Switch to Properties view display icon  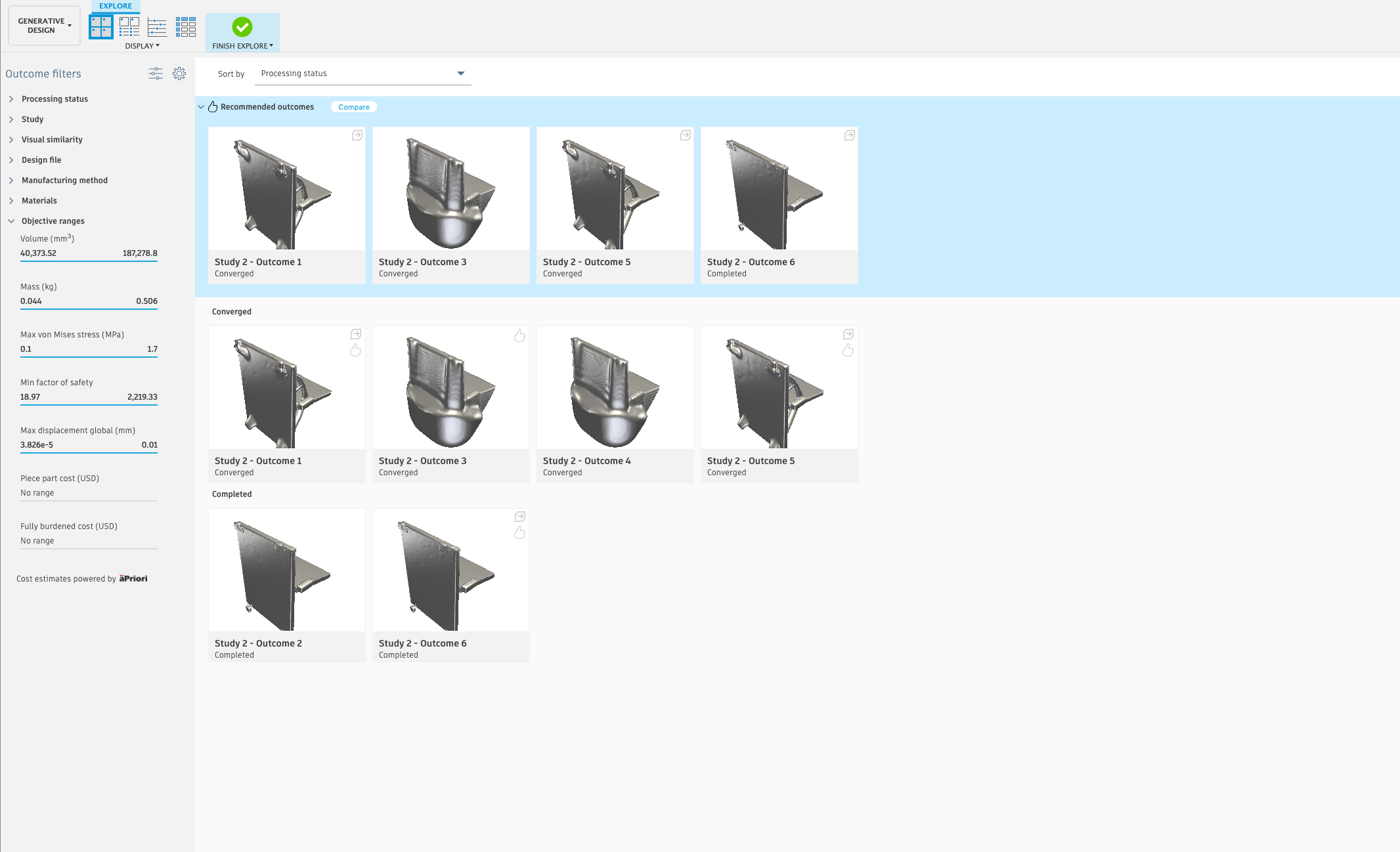[x=129, y=27]
